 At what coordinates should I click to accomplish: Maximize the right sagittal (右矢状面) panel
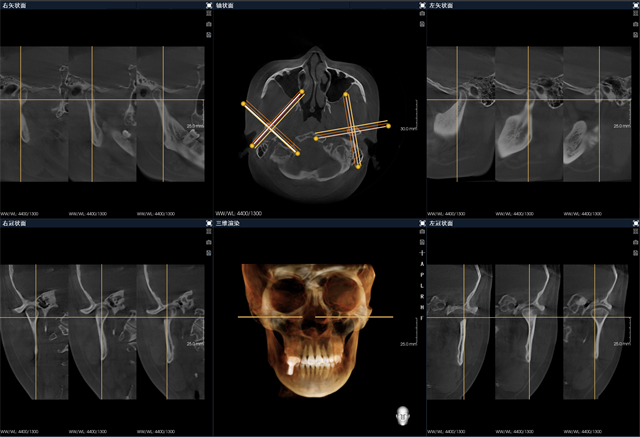[x=209, y=5]
